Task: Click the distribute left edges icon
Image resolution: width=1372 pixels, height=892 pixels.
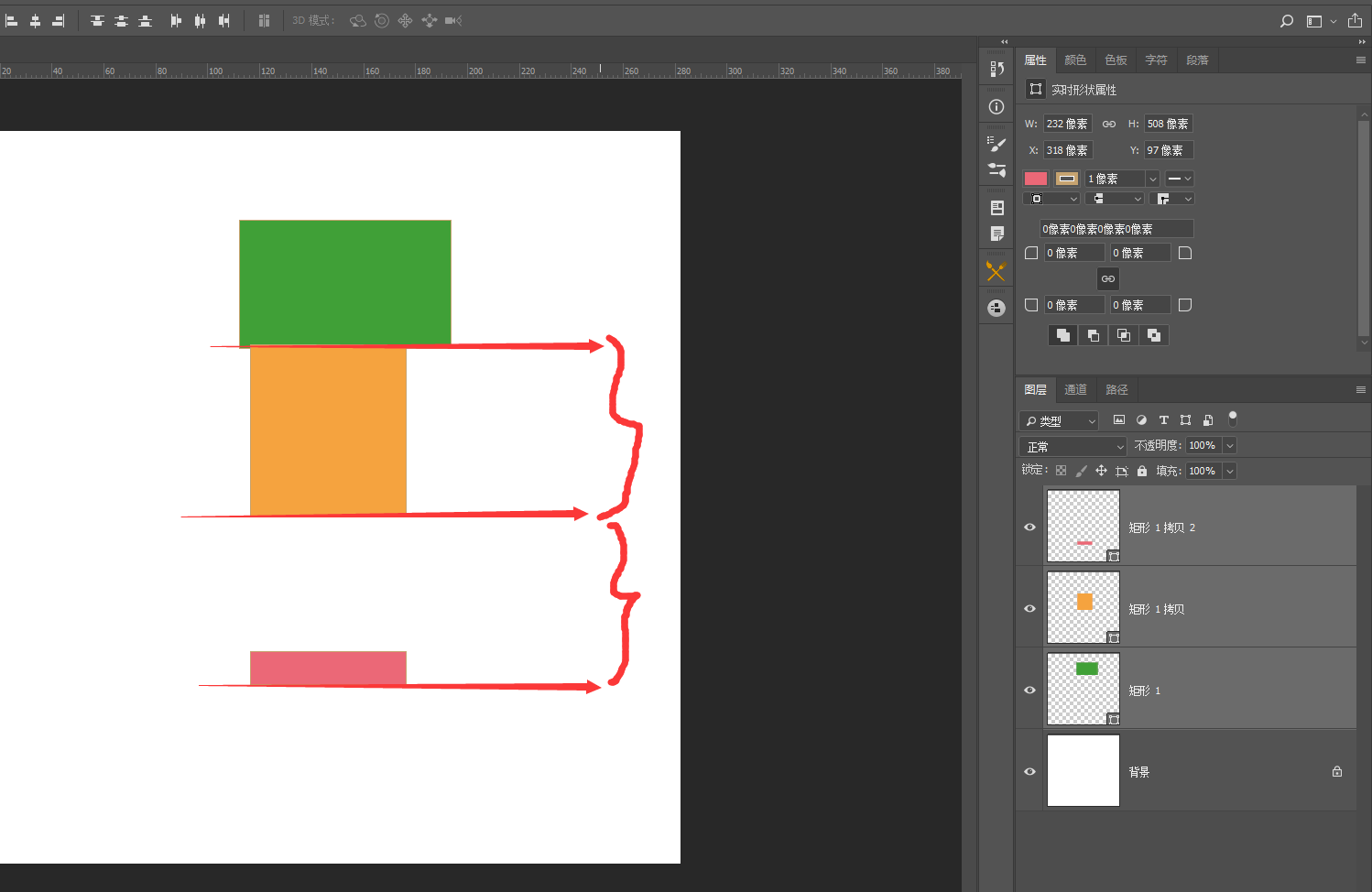Action: pyautogui.click(x=176, y=20)
